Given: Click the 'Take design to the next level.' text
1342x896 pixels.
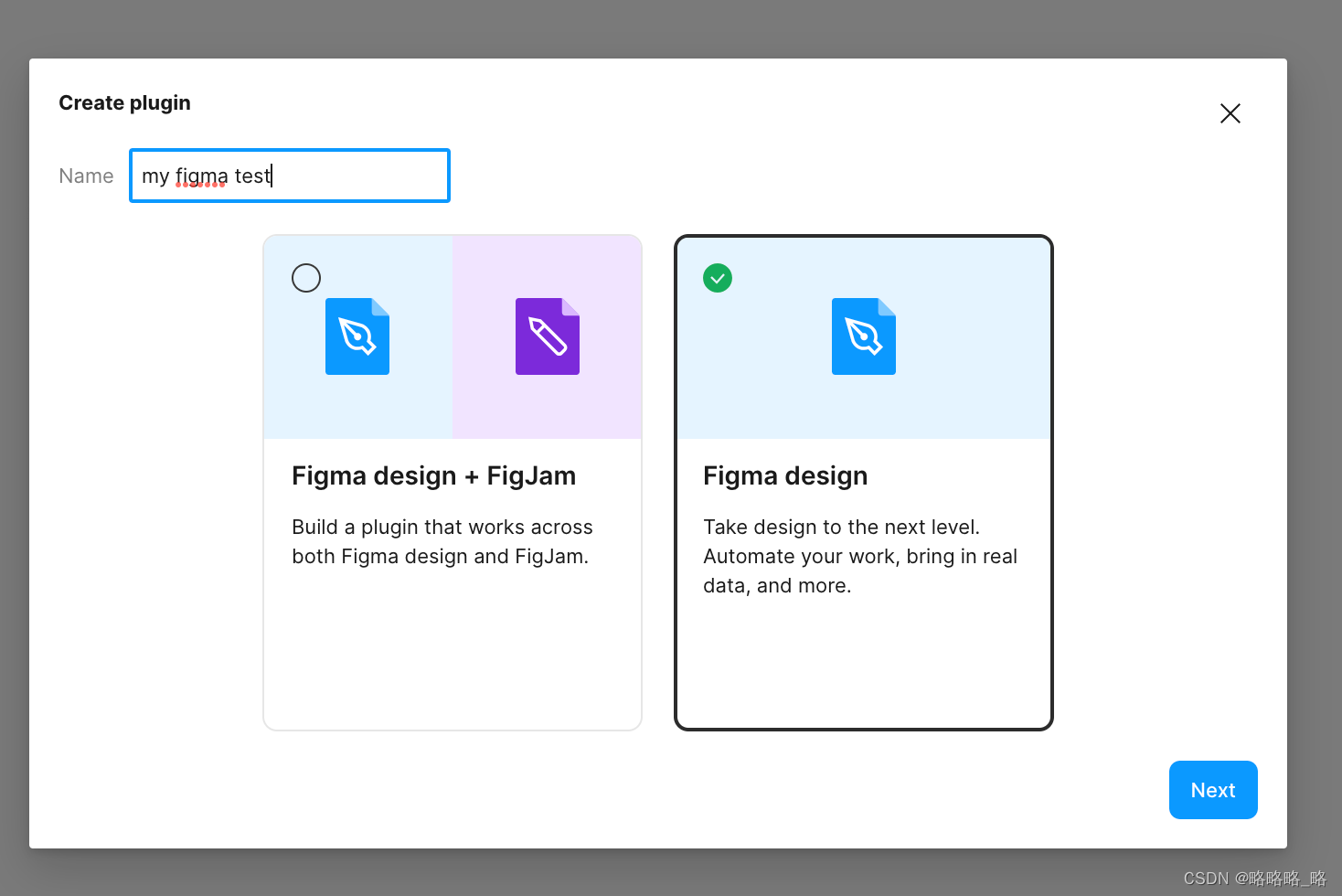Looking at the screenshot, I should click(841, 528).
